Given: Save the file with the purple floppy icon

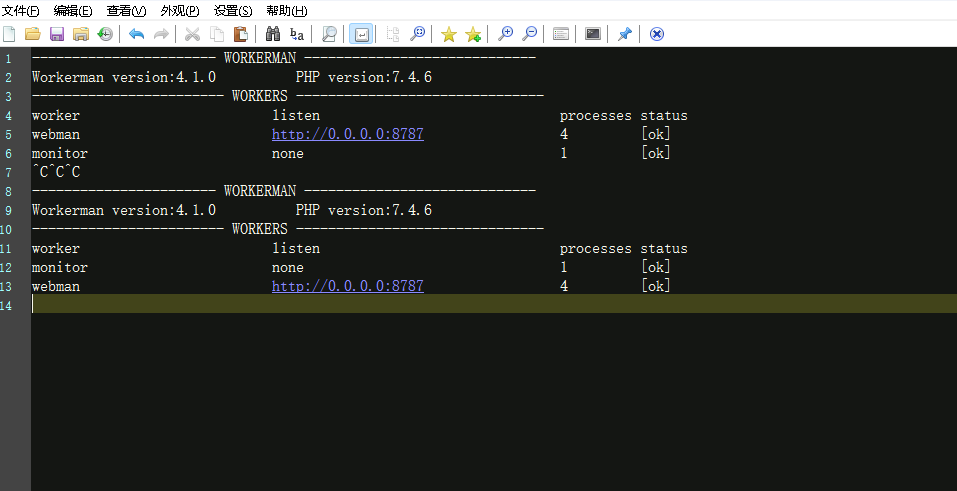Looking at the screenshot, I should tap(57, 34).
